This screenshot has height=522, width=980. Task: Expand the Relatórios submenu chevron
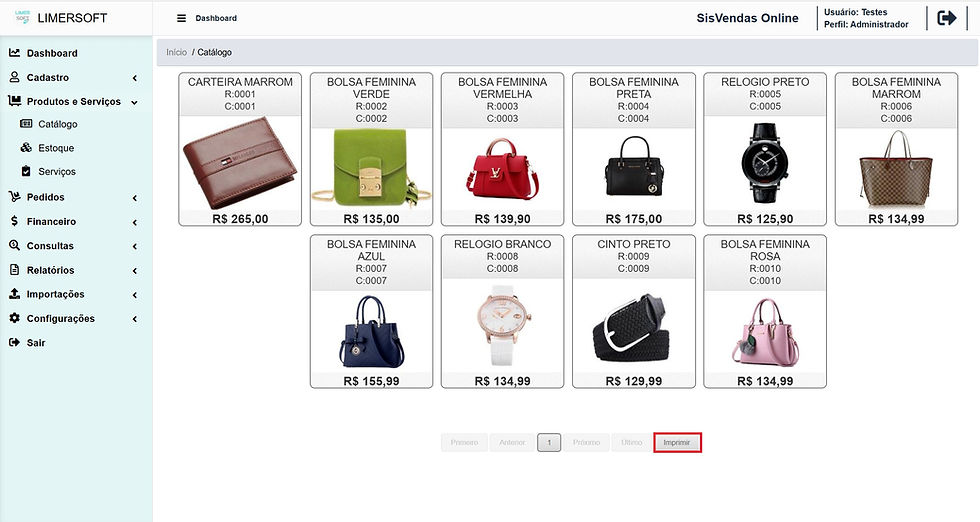[134, 271]
